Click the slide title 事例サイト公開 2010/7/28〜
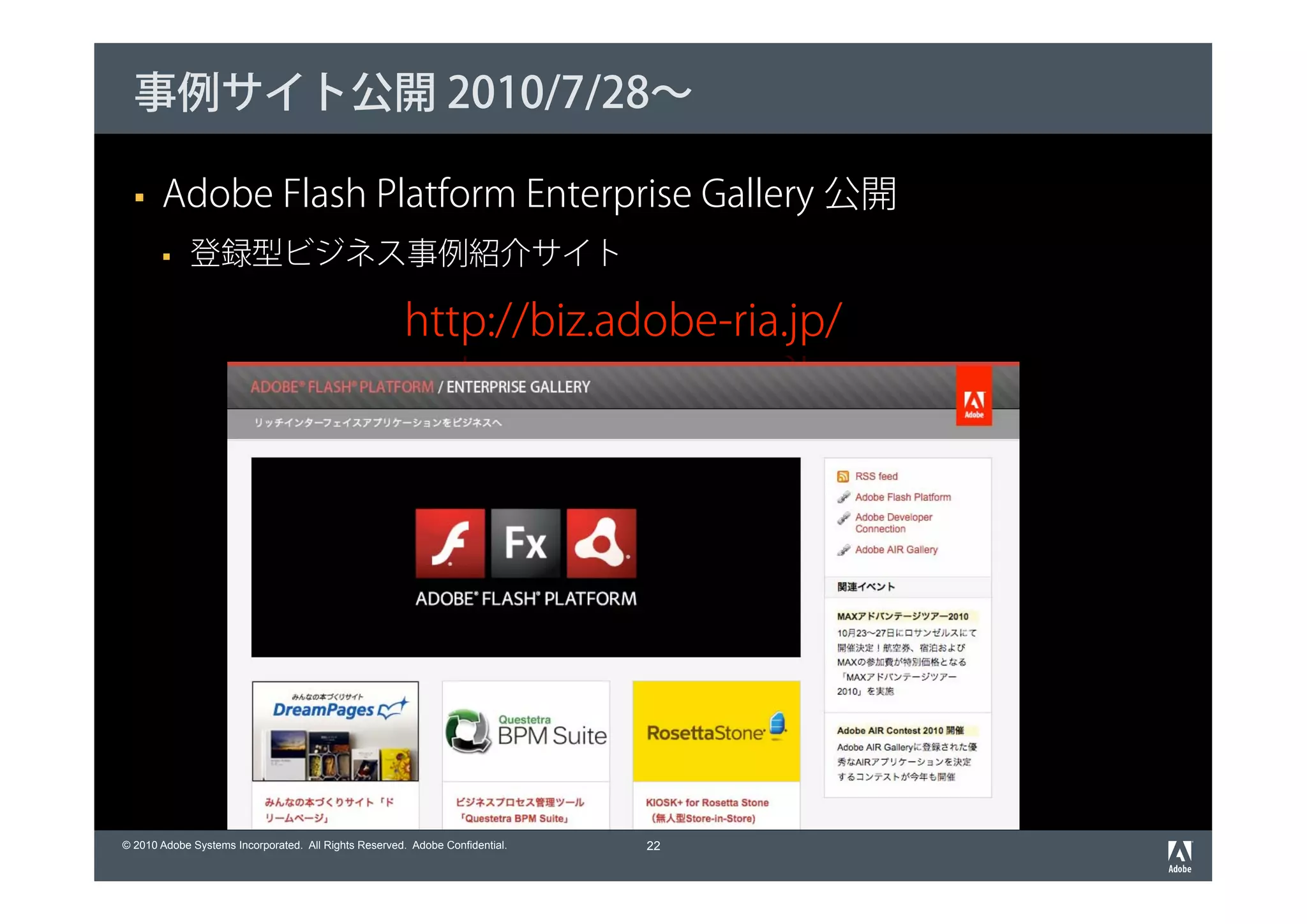 (x=413, y=92)
